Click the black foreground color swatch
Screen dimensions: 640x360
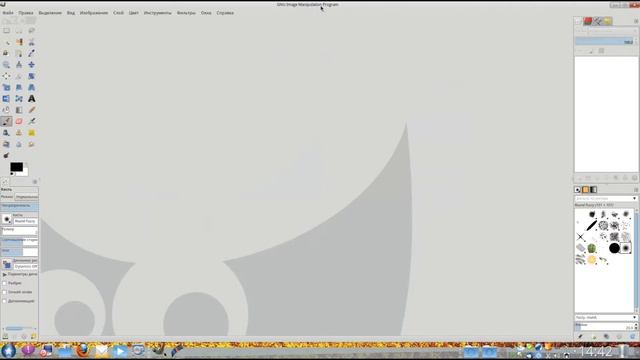click(16, 167)
